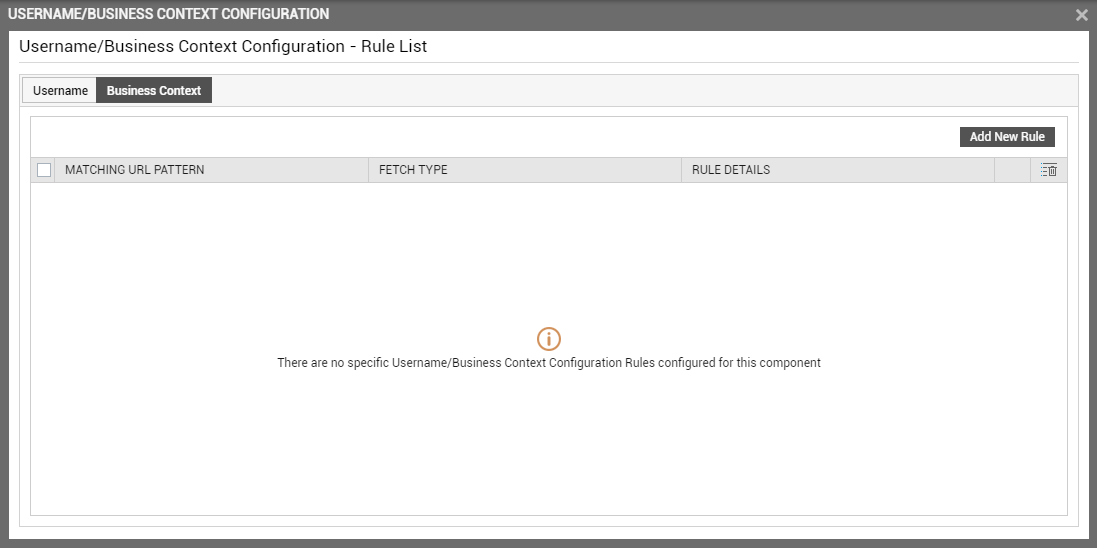
Task: Click the orange information icon in empty list
Action: 548,339
